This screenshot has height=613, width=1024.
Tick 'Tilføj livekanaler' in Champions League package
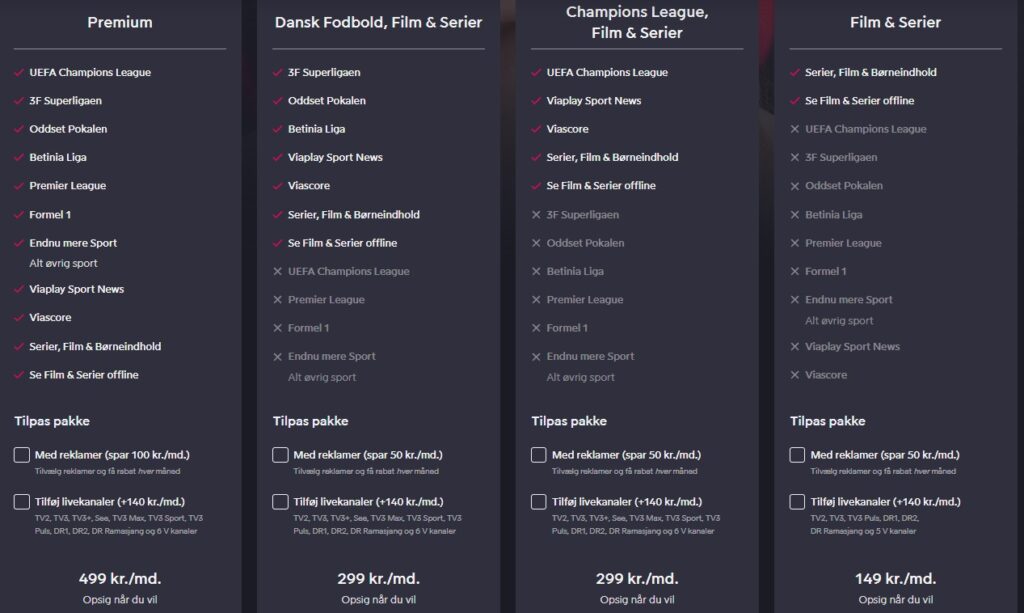point(539,502)
